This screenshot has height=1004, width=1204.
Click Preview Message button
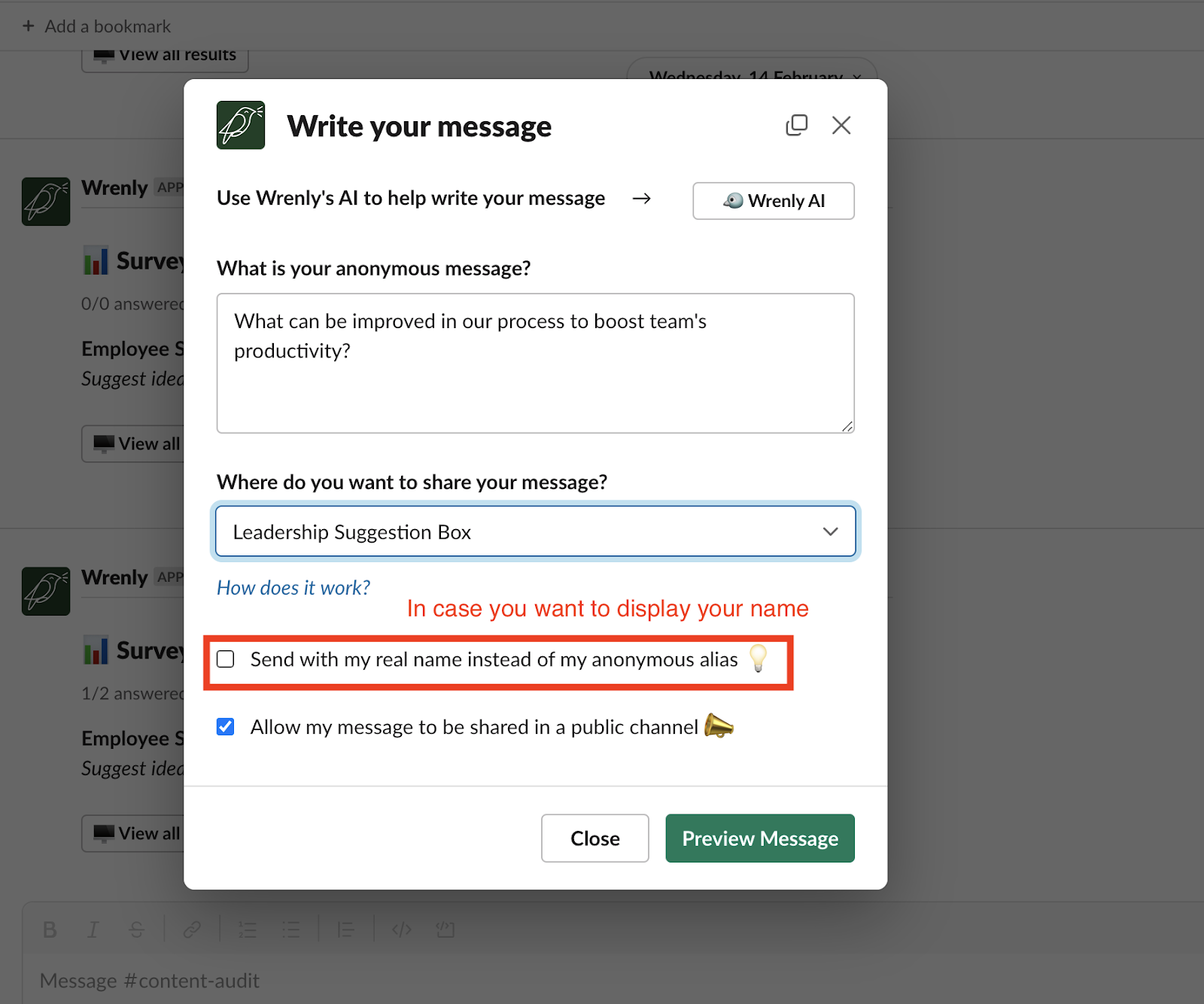coord(760,838)
